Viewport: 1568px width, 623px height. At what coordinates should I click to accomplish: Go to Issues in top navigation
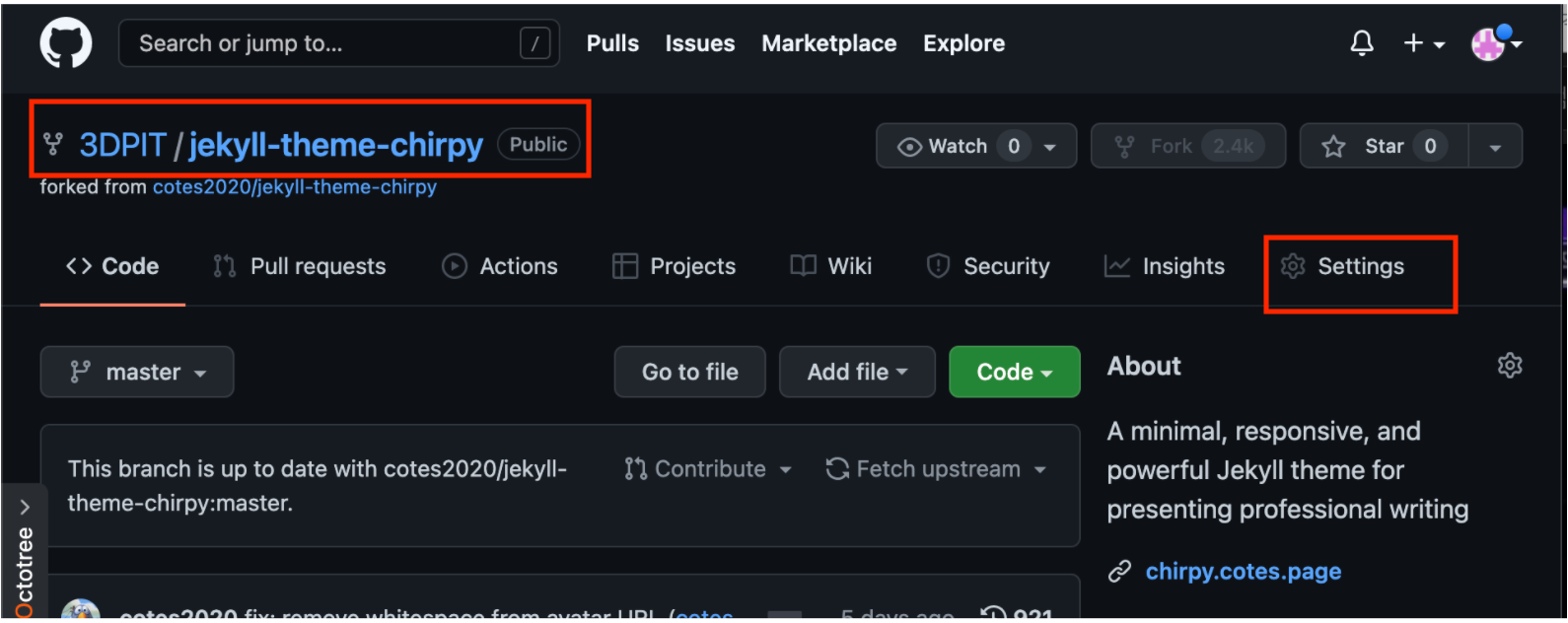tap(699, 43)
